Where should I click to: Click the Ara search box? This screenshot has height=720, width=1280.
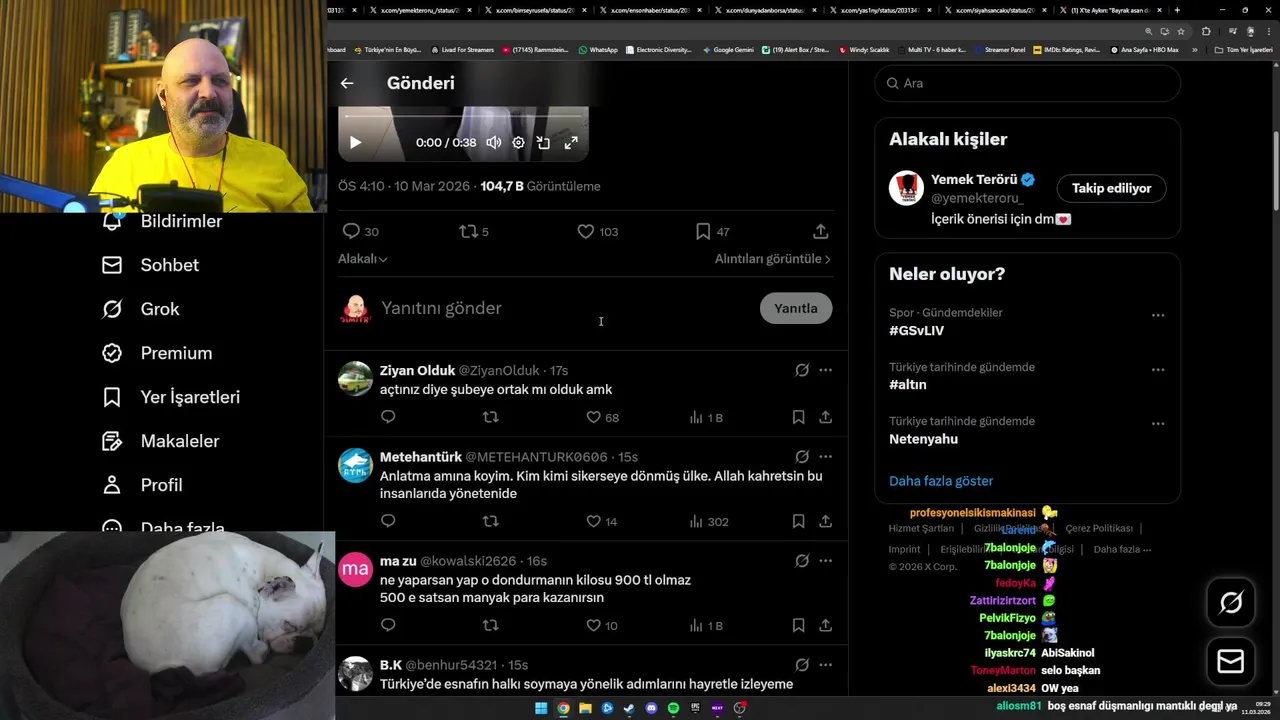tap(1028, 83)
